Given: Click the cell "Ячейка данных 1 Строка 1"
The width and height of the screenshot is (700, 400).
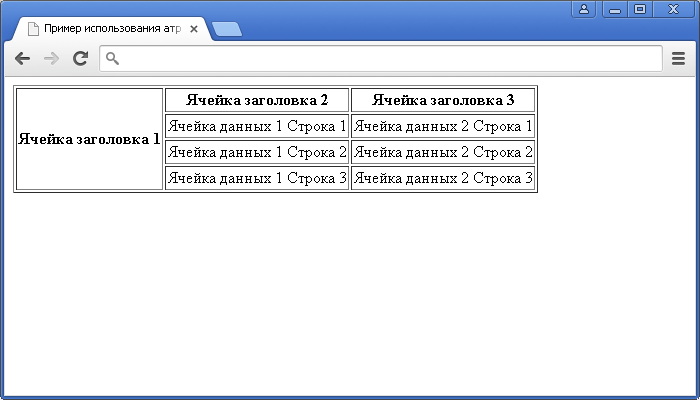Looking at the screenshot, I should pos(257,126).
